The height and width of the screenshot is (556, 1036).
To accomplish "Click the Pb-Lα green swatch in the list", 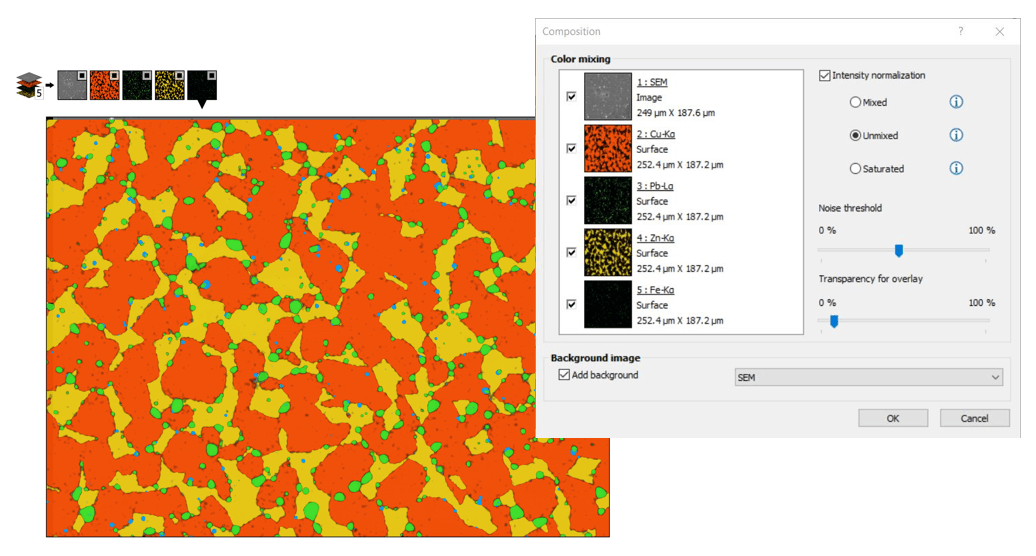I will [x=608, y=200].
